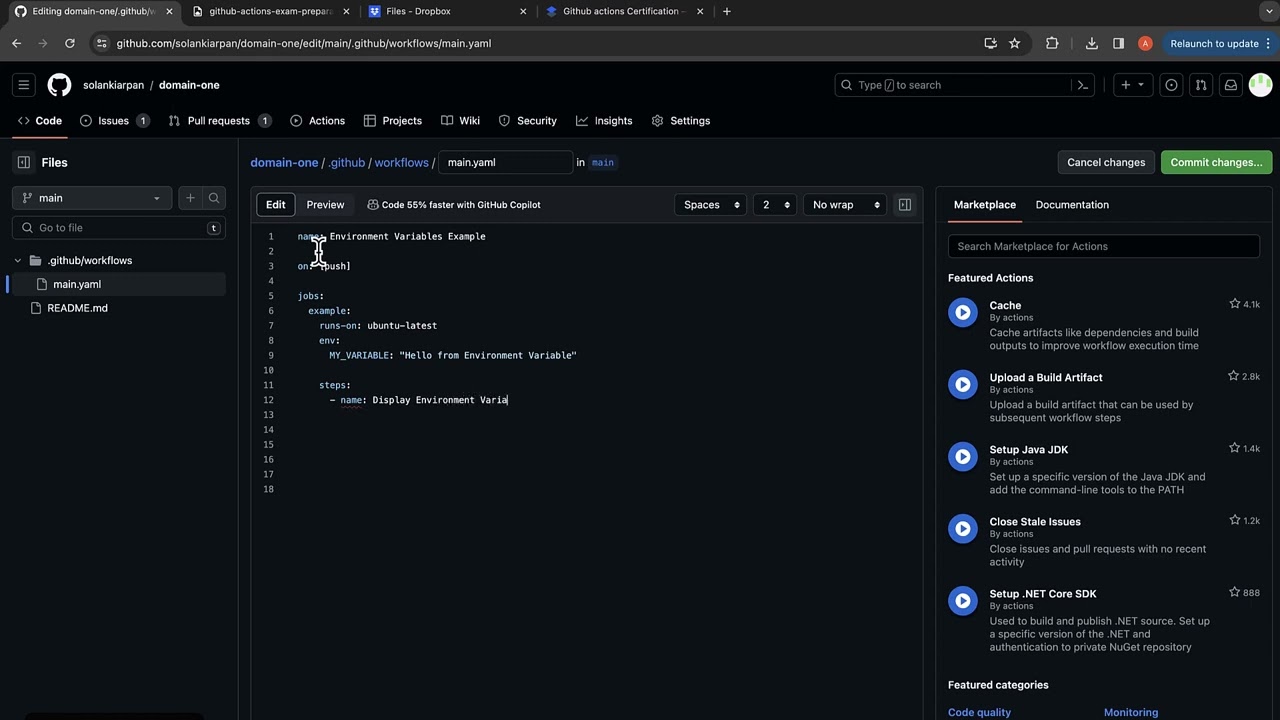Go to GitHub home via Octocat logo
Viewport: 1280px width, 720px height.
coord(60,85)
